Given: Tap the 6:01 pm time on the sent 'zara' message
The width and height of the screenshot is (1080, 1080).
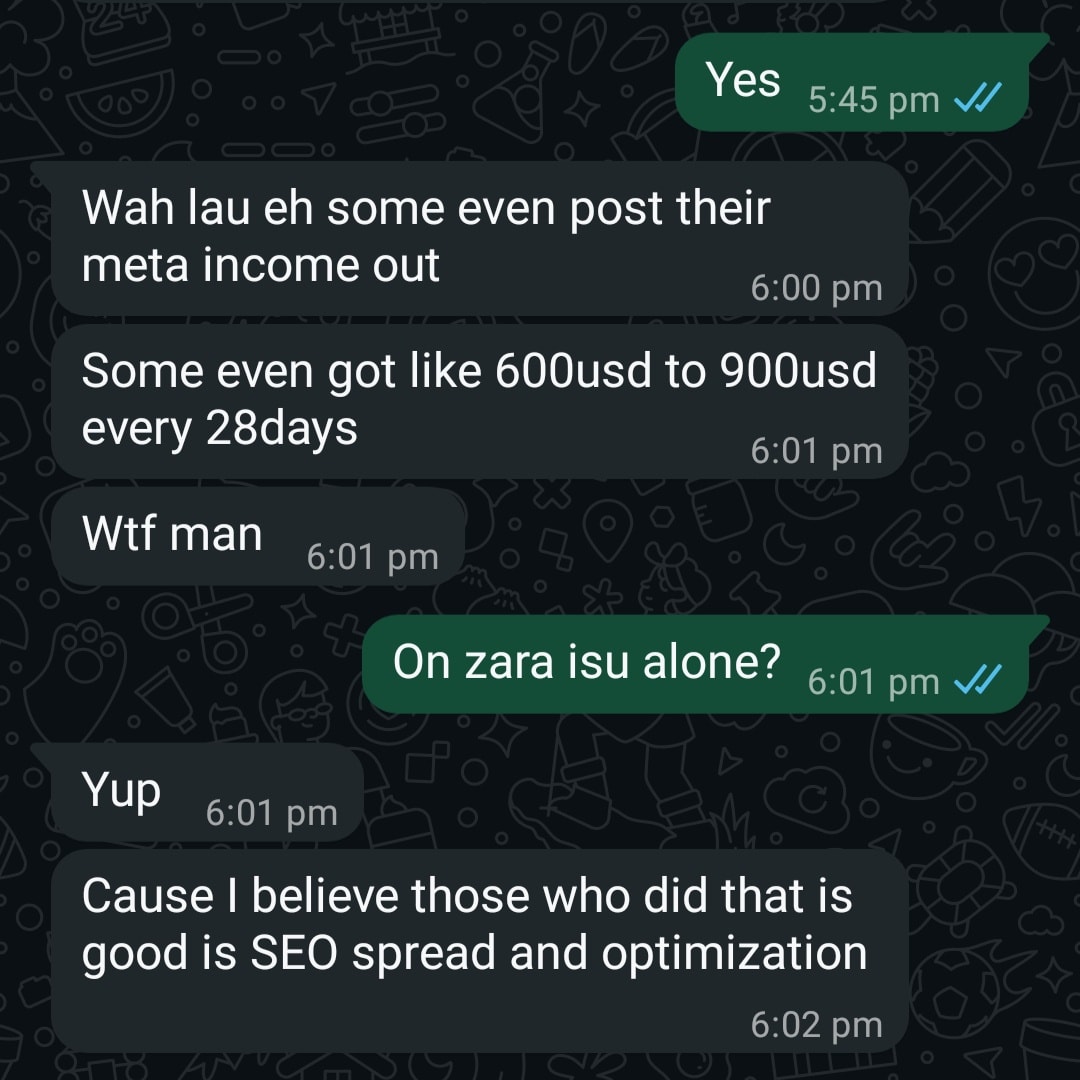Looking at the screenshot, I should (873, 682).
